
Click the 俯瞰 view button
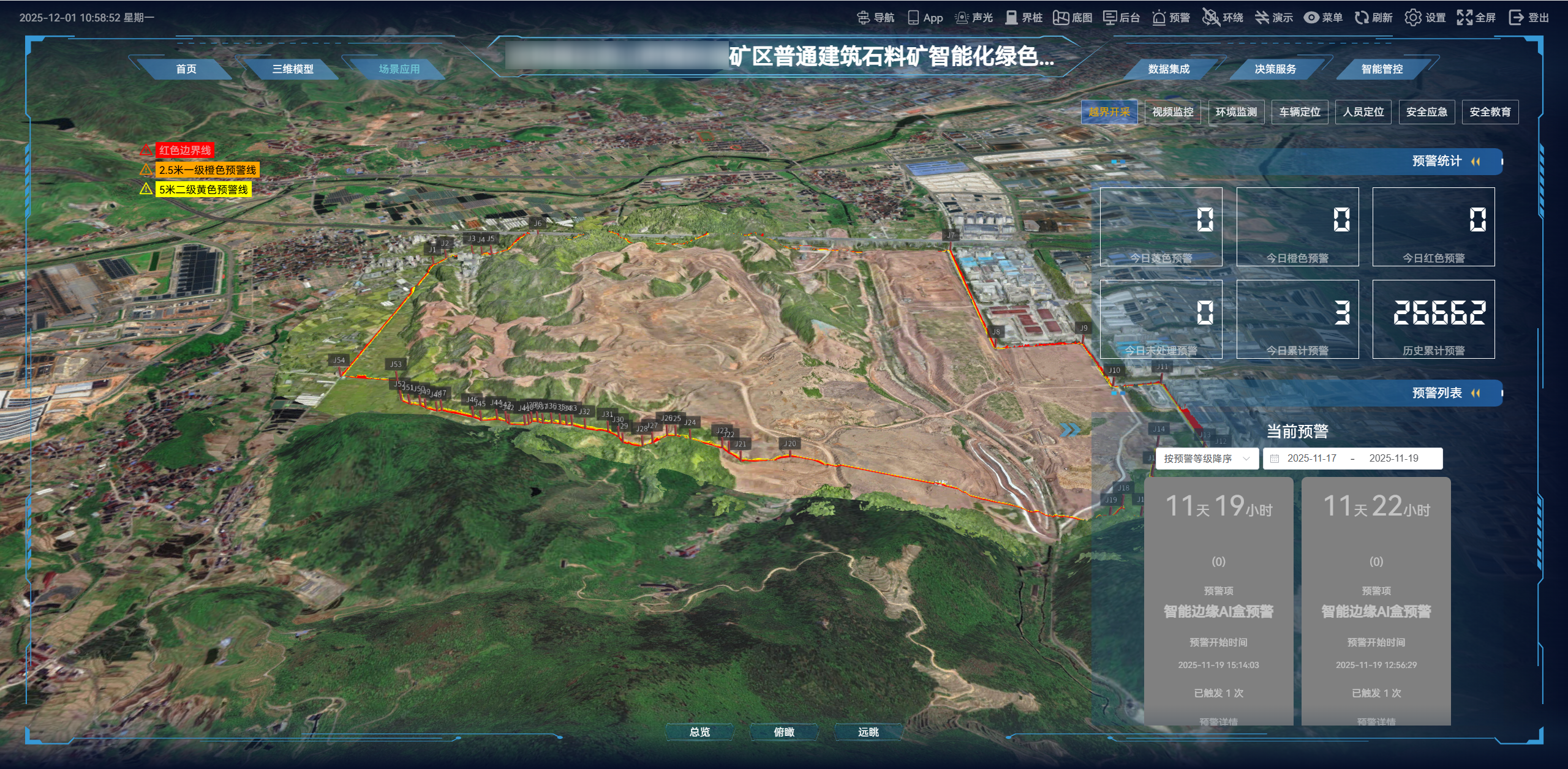pyautogui.click(x=784, y=732)
